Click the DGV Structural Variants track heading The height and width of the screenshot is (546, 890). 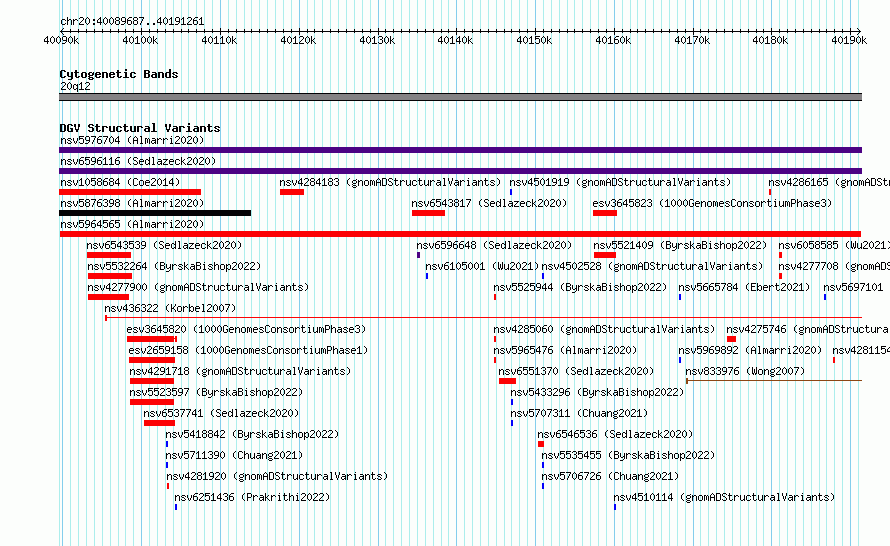tap(140, 128)
